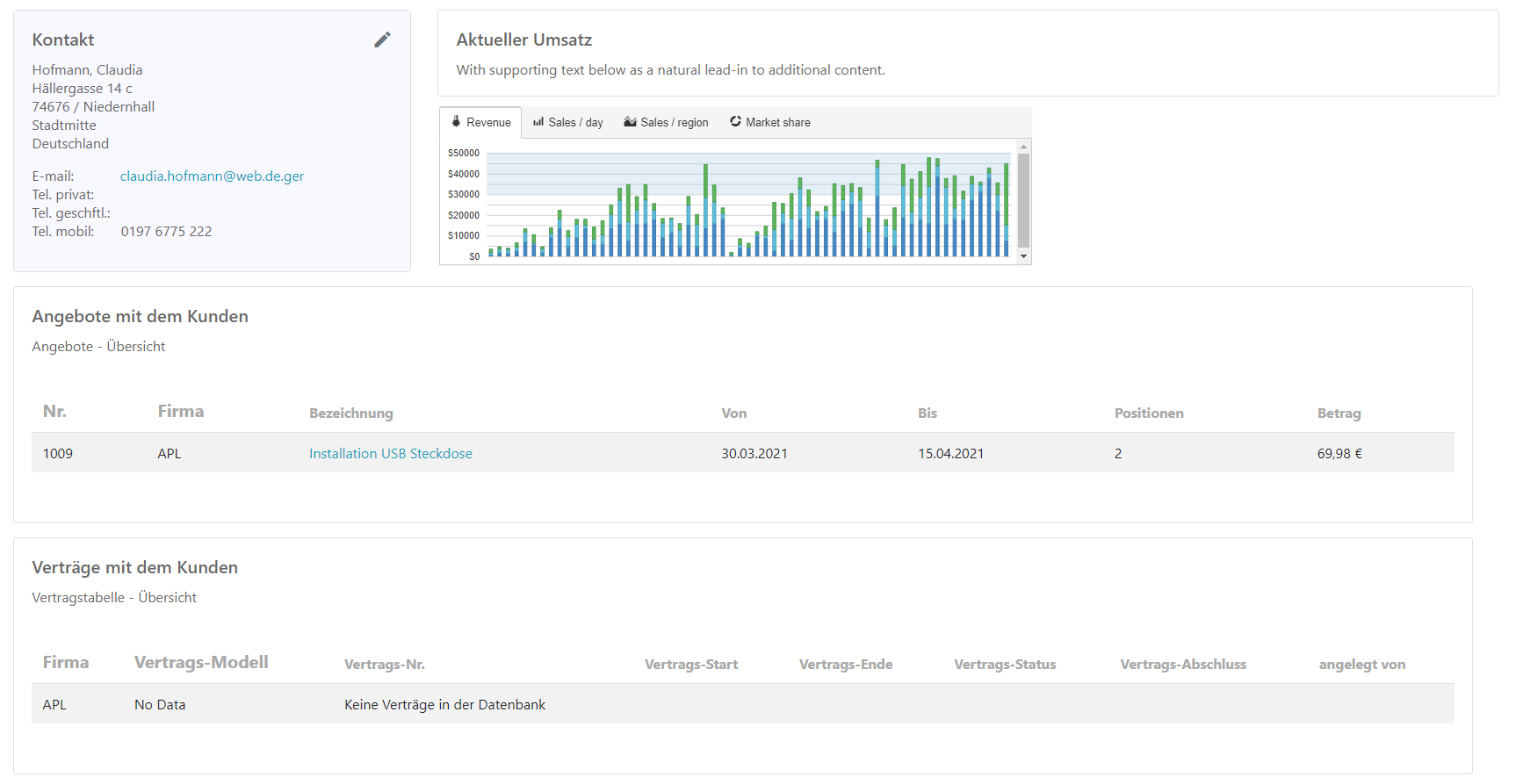
Task: Click the chart's vertical scrollbar thumb
Action: (1023, 200)
